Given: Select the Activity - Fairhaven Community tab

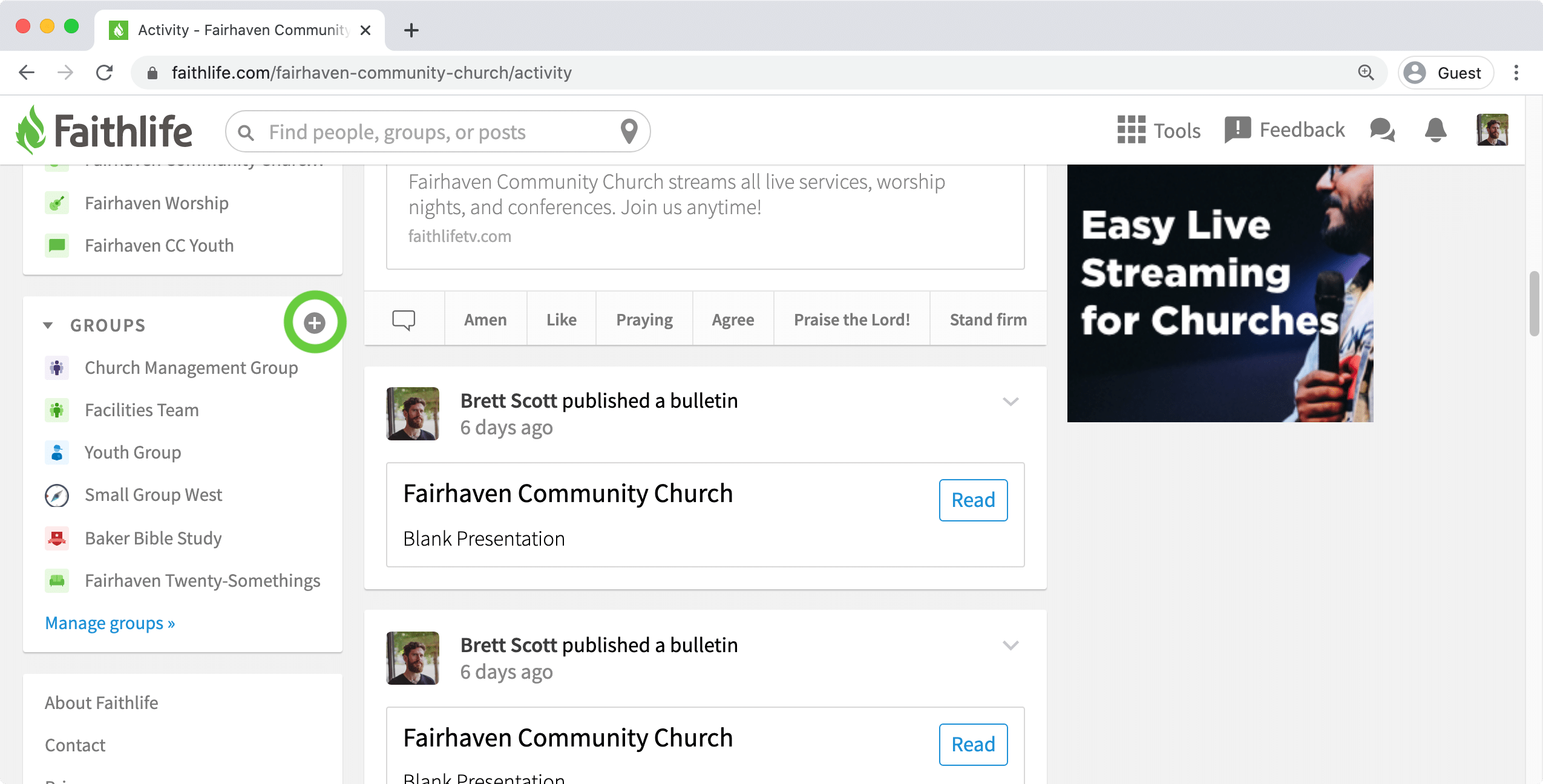Looking at the screenshot, I should [x=240, y=30].
